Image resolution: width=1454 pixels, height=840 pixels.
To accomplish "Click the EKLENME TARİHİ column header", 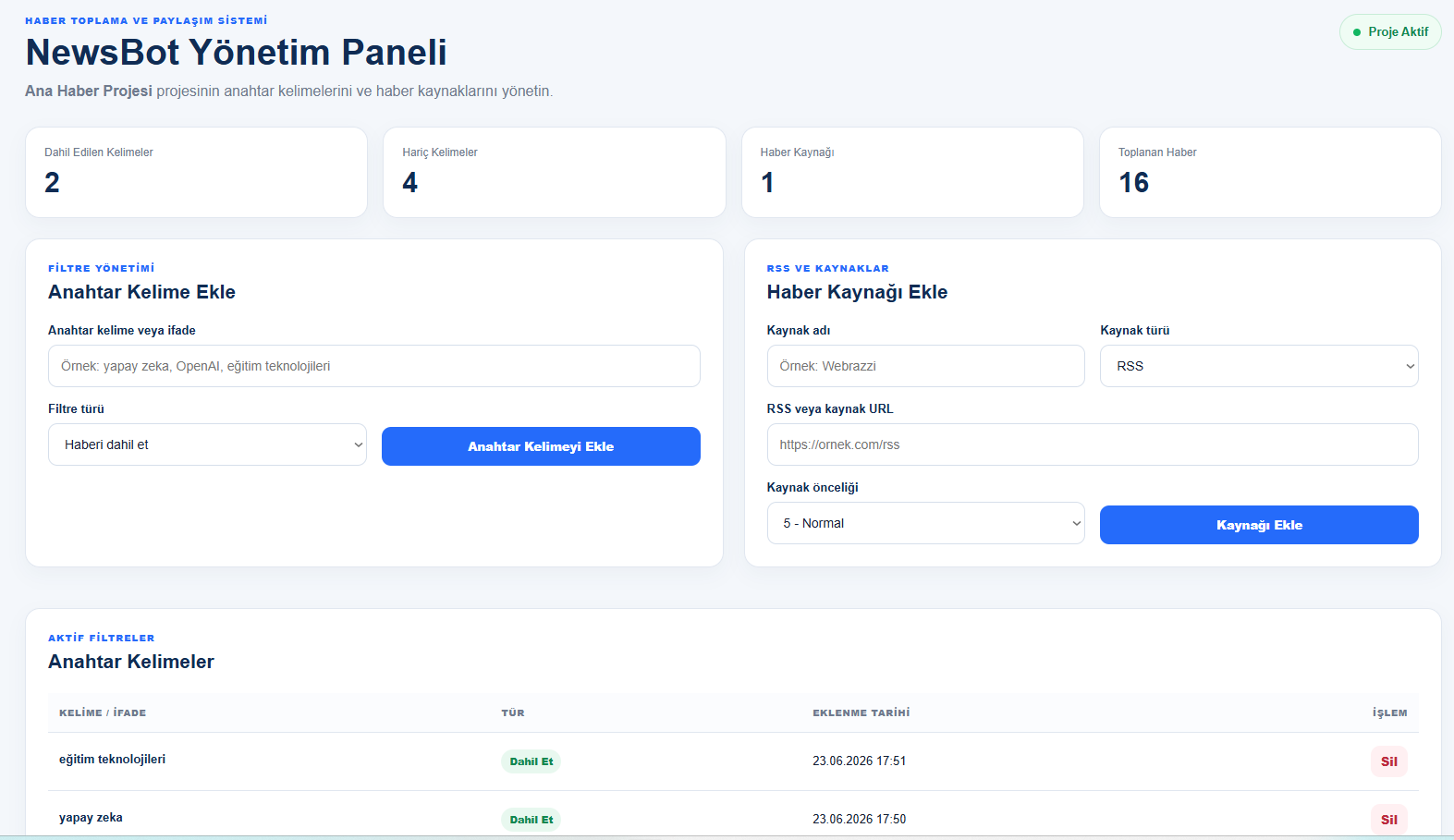I will [x=861, y=712].
